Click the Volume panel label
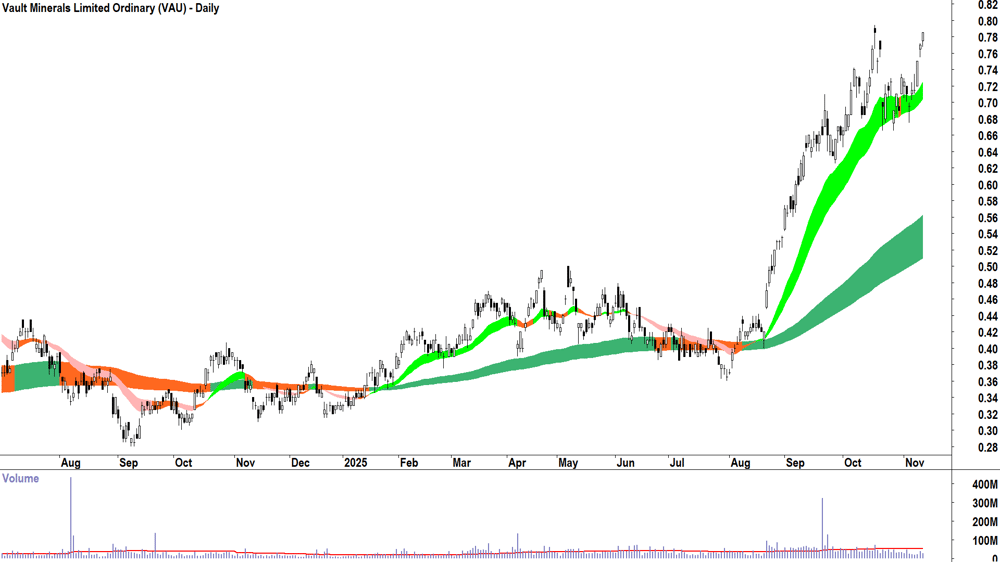The width and height of the screenshot is (1000, 562). coord(20,478)
